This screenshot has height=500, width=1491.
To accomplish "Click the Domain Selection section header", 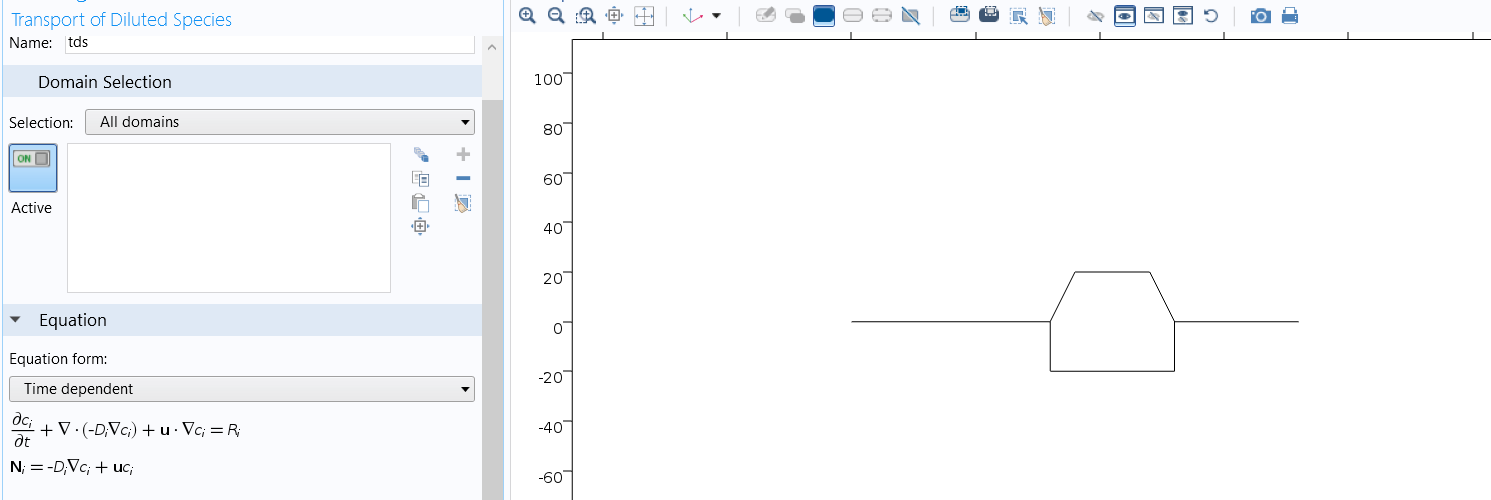I will tap(105, 82).
